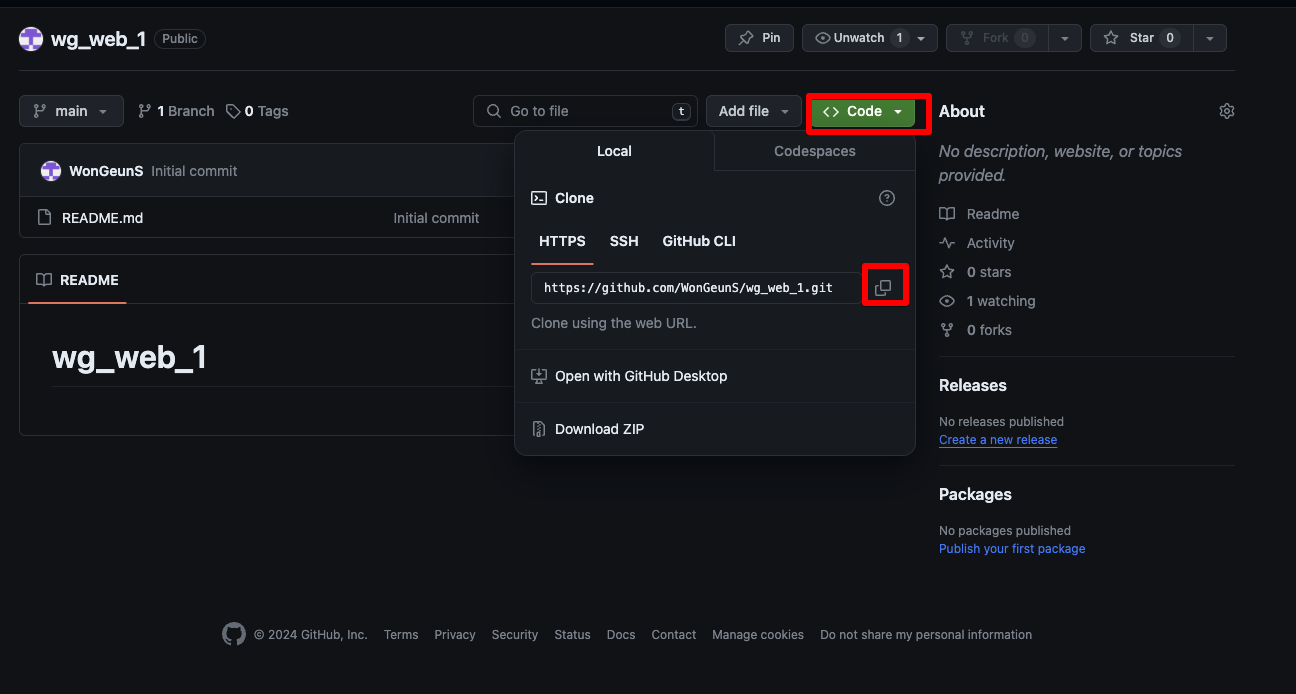Click the Fork button
The image size is (1296, 694).
996,38
